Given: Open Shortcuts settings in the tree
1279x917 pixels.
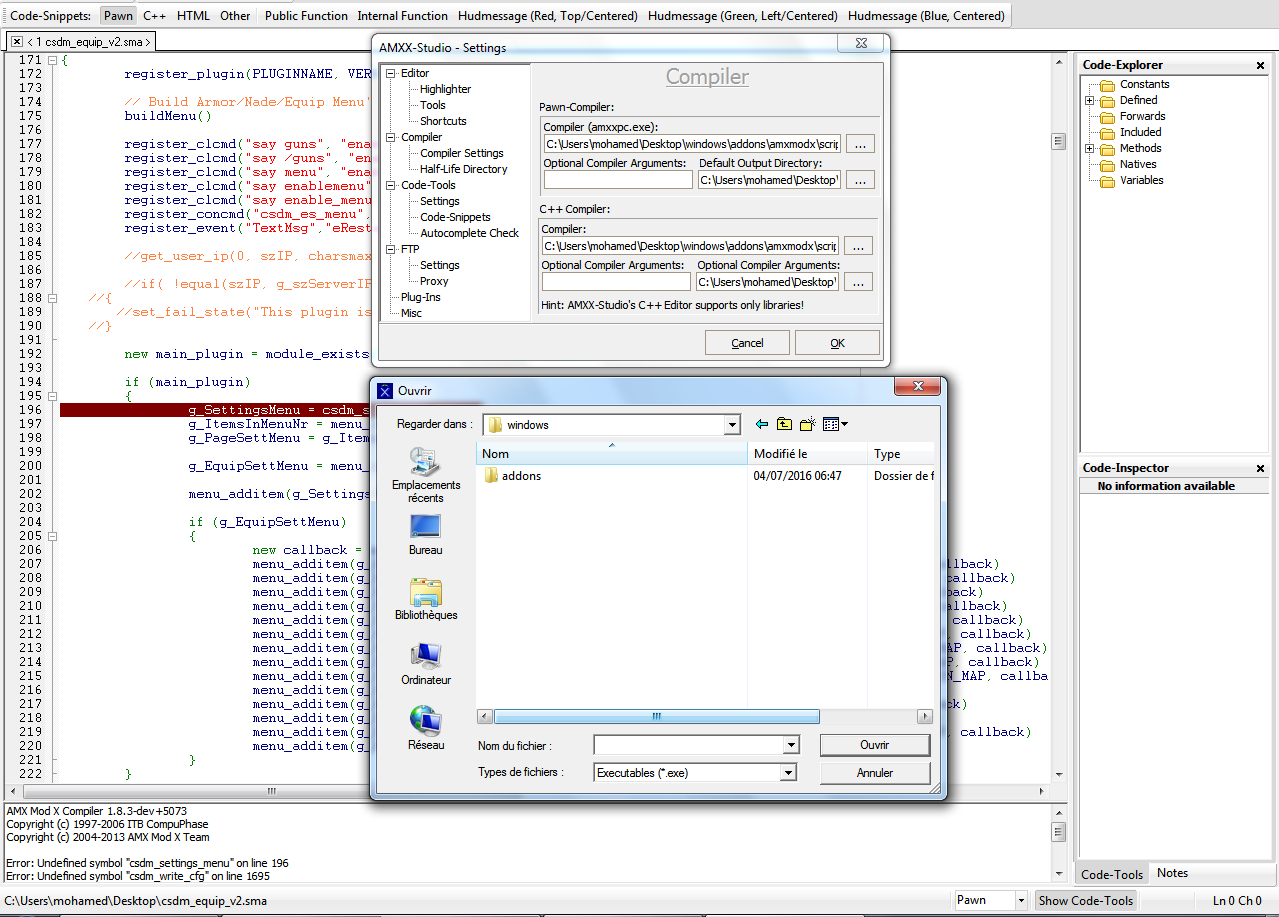Looking at the screenshot, I should (x=443, y=121).
